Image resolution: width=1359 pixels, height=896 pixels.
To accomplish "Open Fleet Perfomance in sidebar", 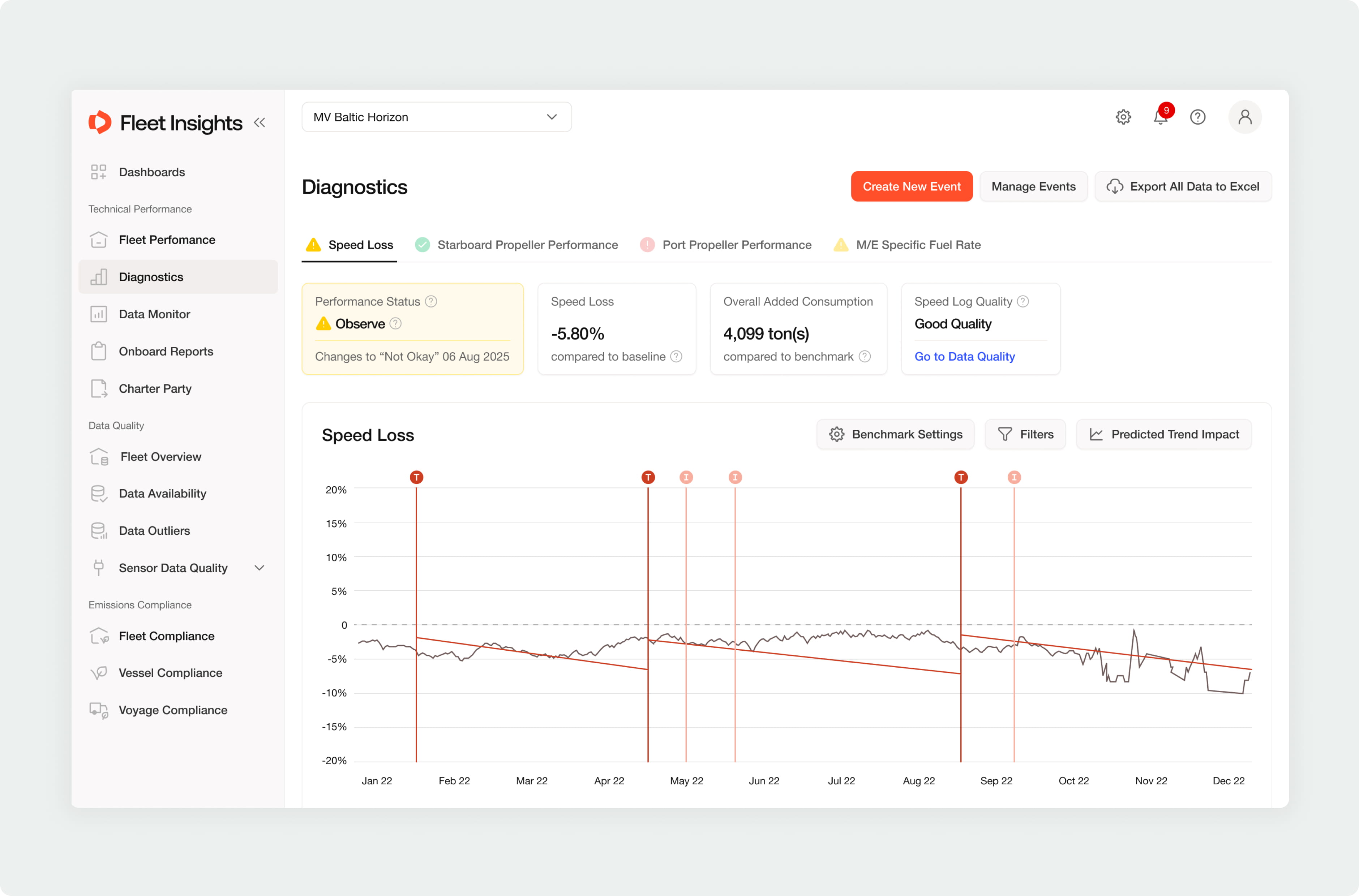I will 178,240.
